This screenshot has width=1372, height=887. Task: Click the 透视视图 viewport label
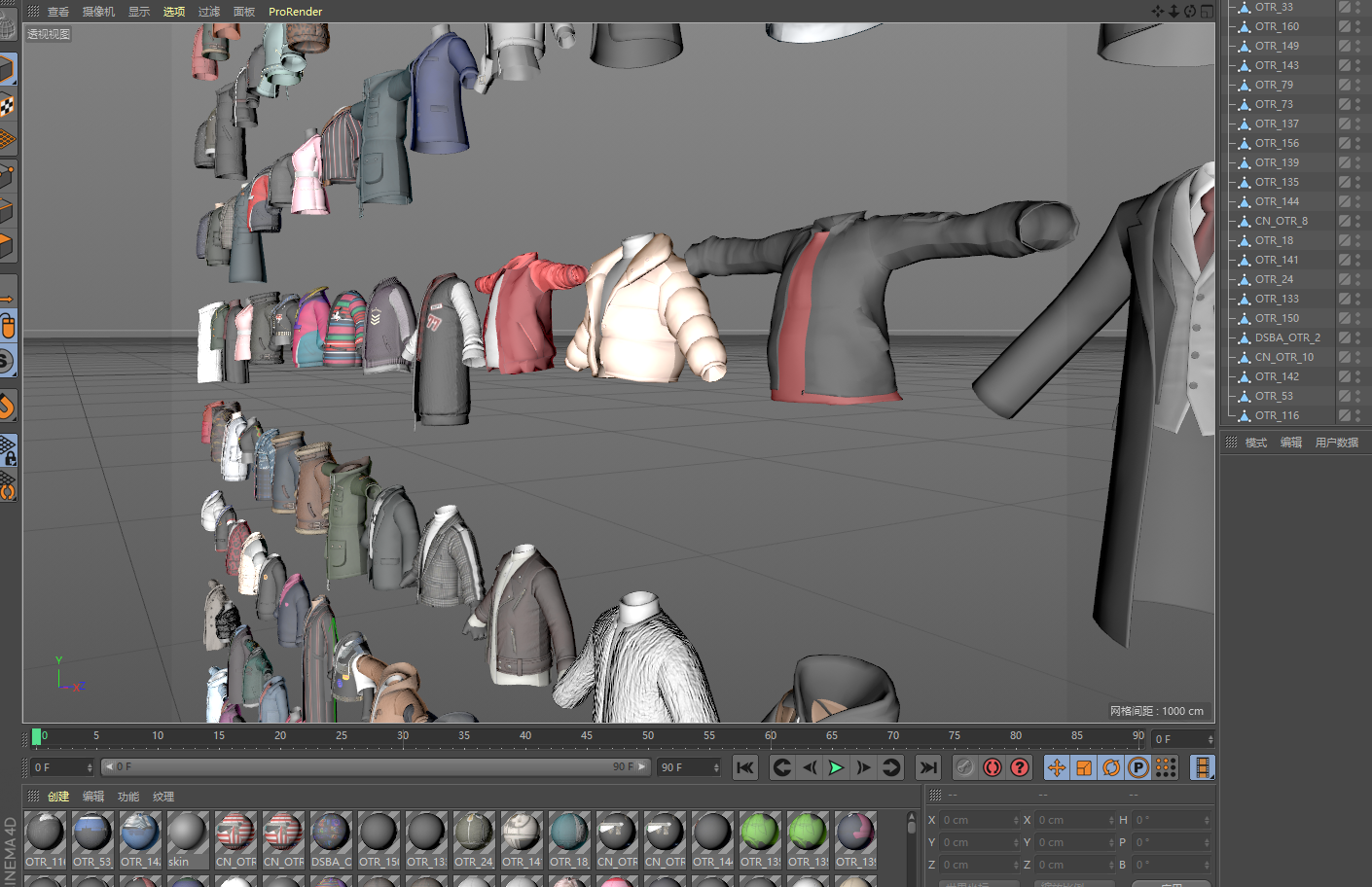(48, 34)
